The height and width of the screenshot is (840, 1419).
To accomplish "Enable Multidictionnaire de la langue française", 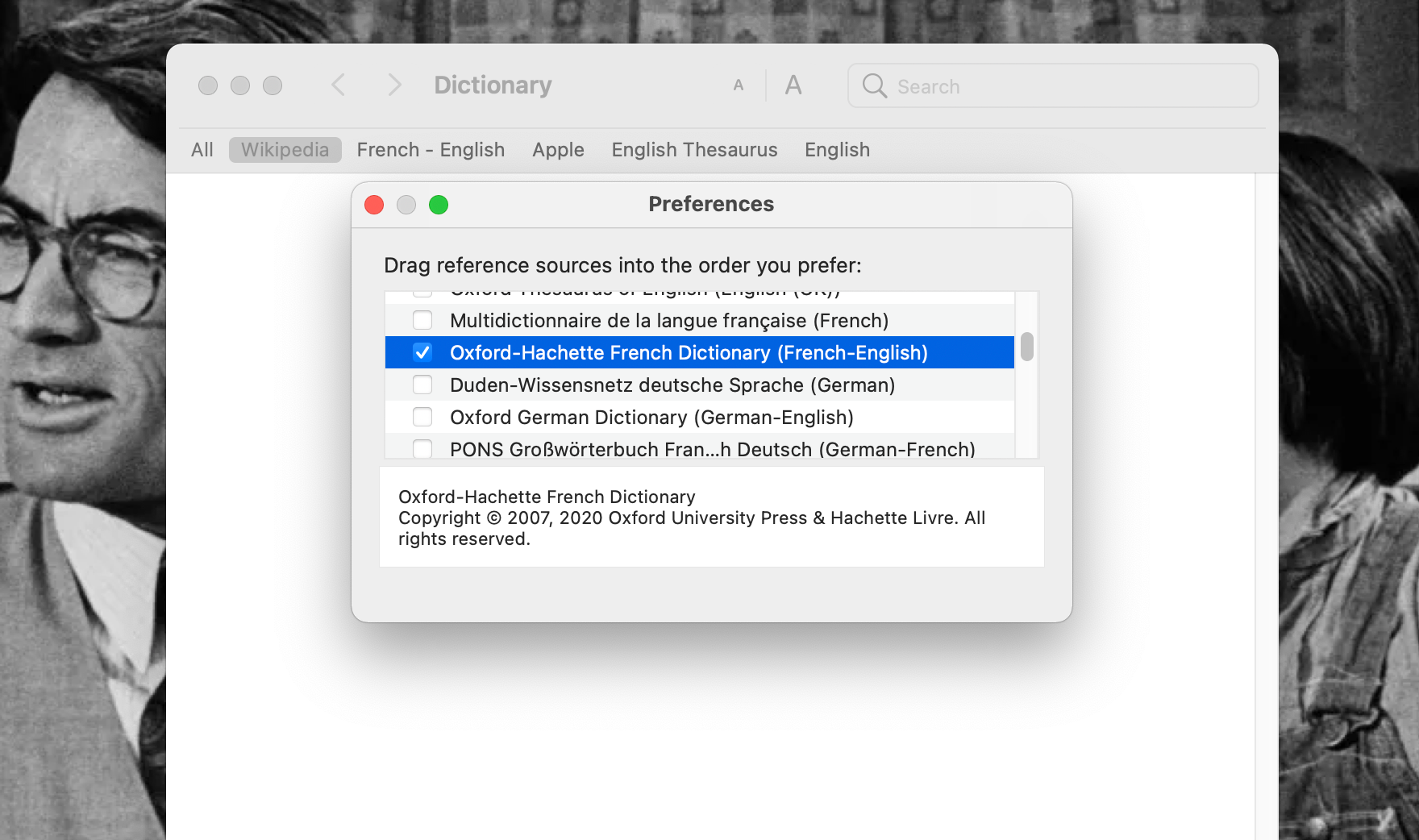I will [x=422, y=320].
